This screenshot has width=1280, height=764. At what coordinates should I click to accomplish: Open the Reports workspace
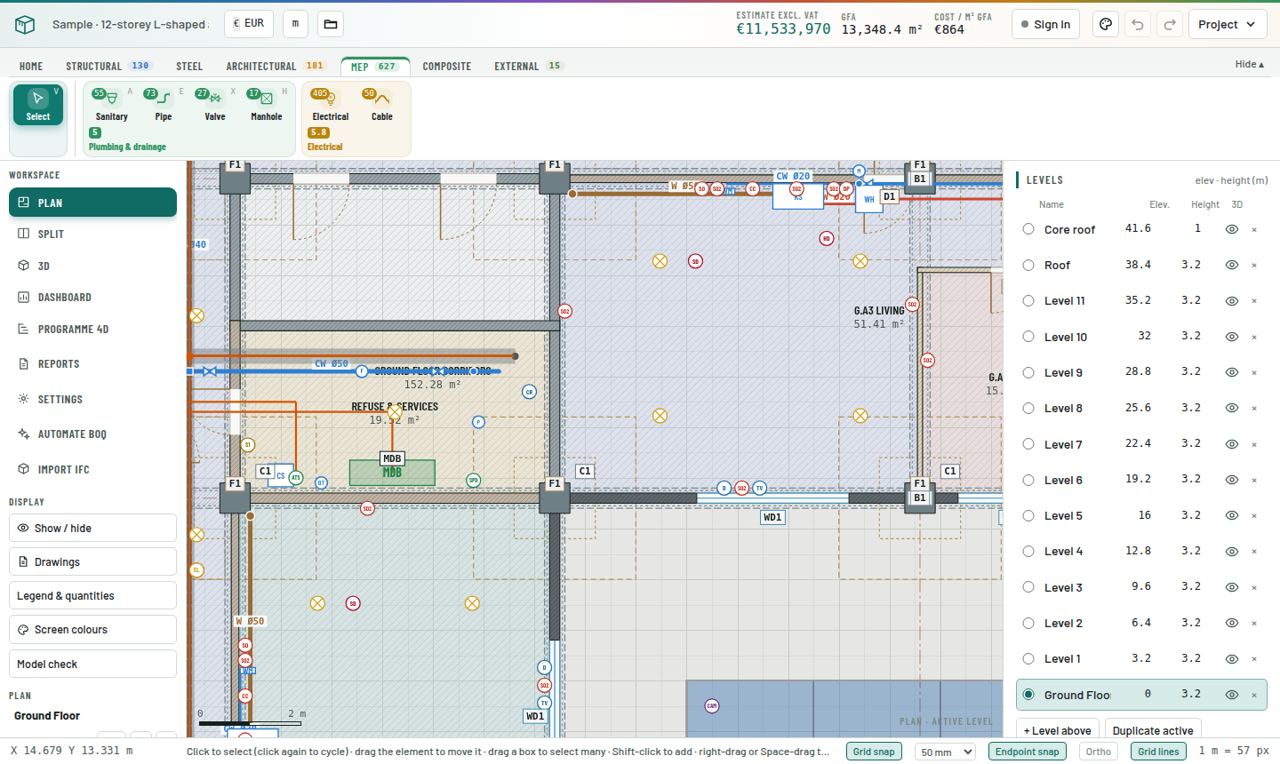click(93, 364)
